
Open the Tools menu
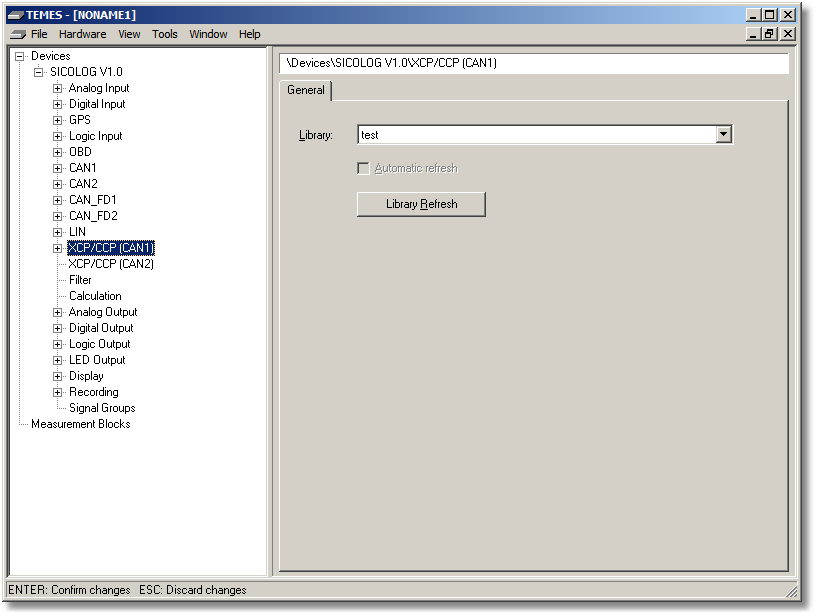pyautogui.click(x=164, y=34)
